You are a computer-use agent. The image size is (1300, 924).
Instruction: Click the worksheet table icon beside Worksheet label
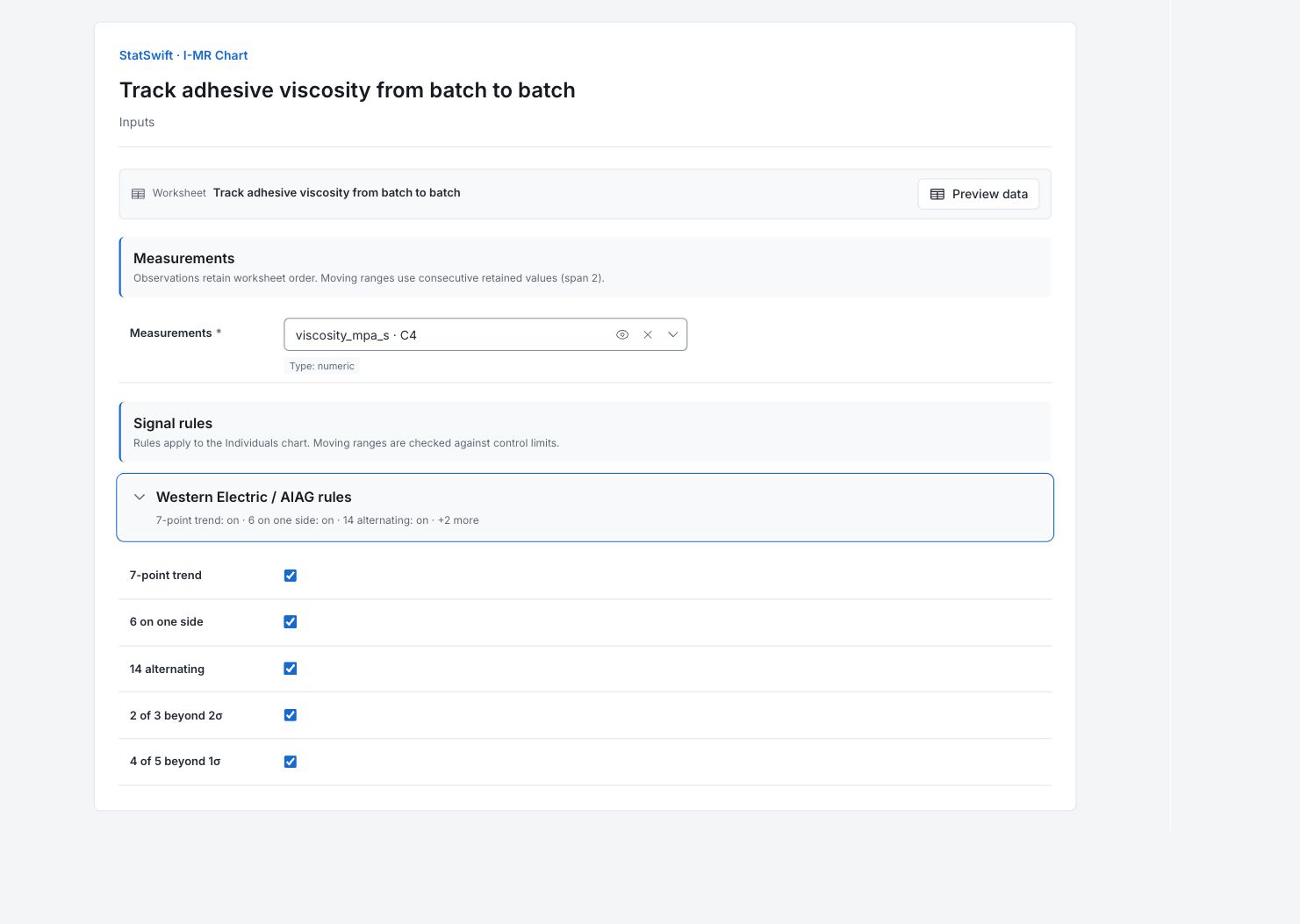tap(138, 194)
